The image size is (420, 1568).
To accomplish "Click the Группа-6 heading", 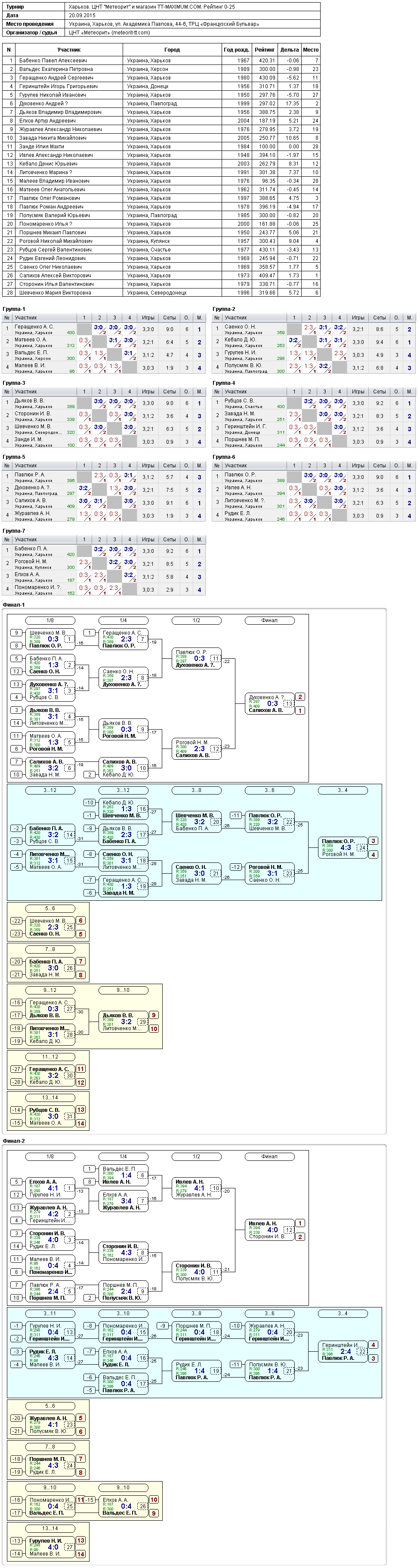I will click(224, 457).
